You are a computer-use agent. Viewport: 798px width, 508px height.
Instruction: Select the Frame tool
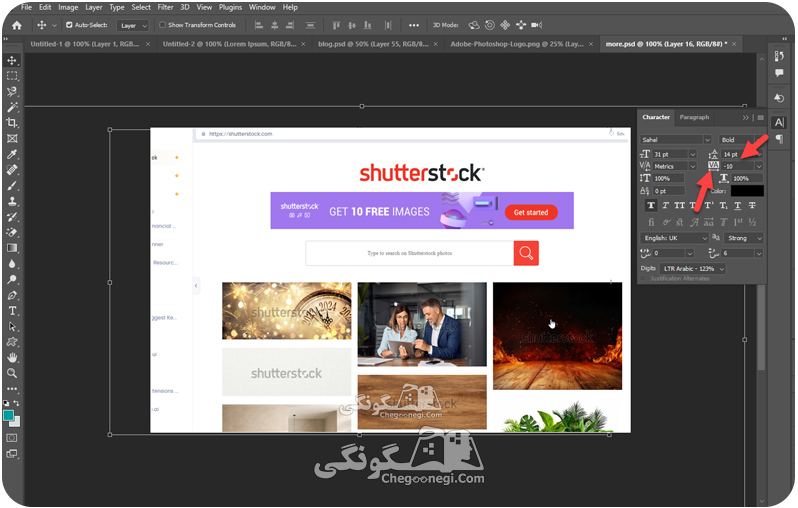click(12, 138)
